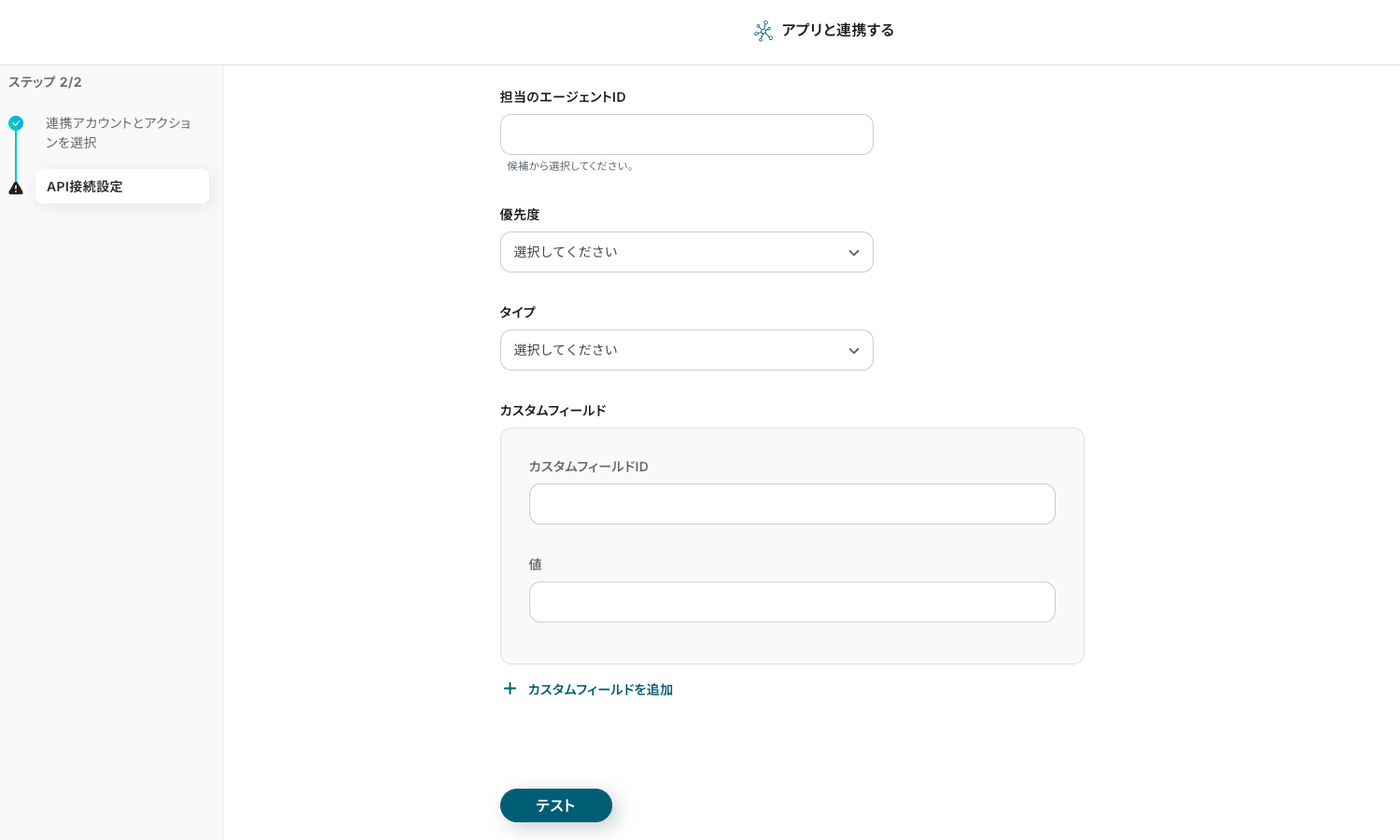The image size is (1400, 840).
Task: Click the warning triangle icon beside API接続設定
Action: (16, 188)
